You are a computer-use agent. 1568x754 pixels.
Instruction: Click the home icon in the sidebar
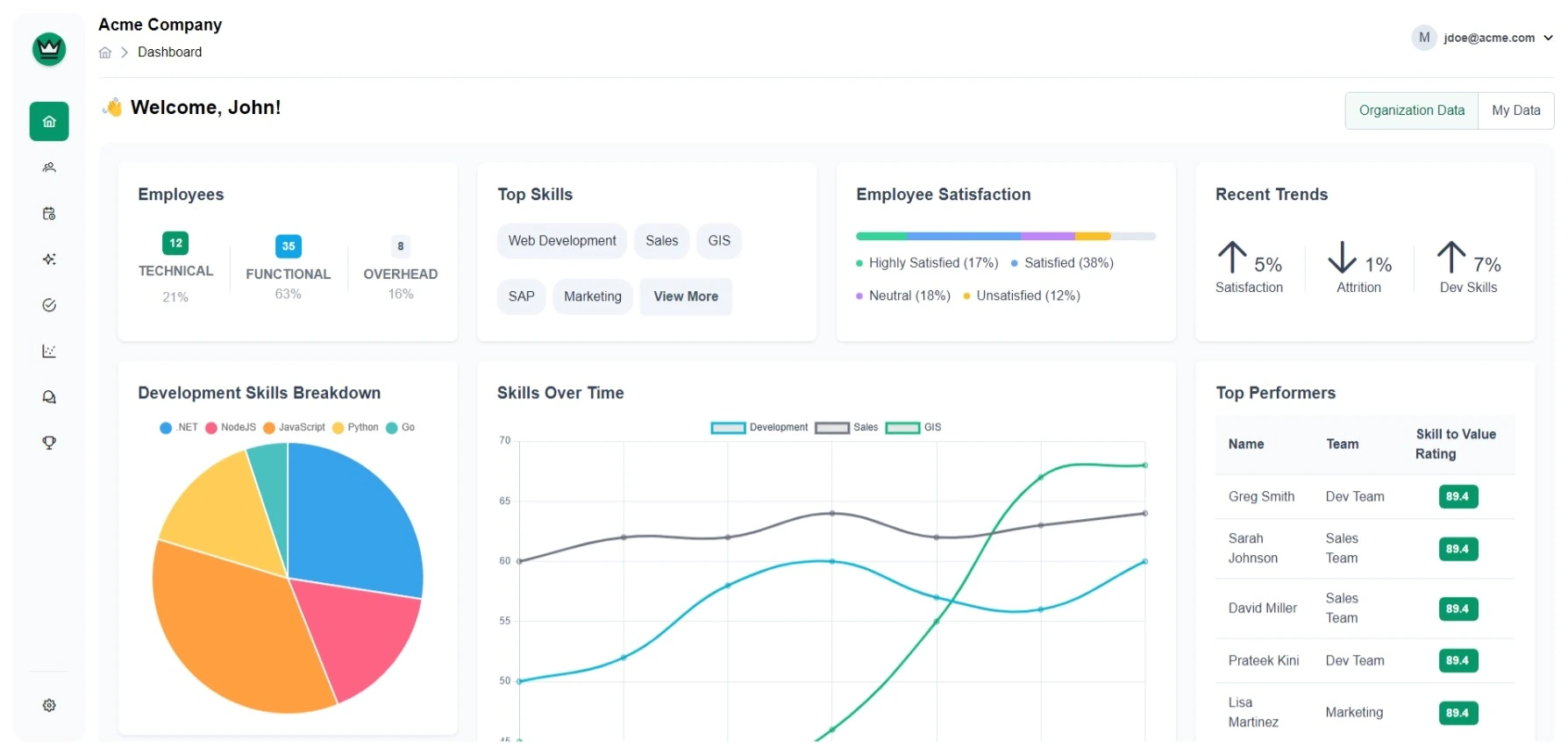click(49, 122)
